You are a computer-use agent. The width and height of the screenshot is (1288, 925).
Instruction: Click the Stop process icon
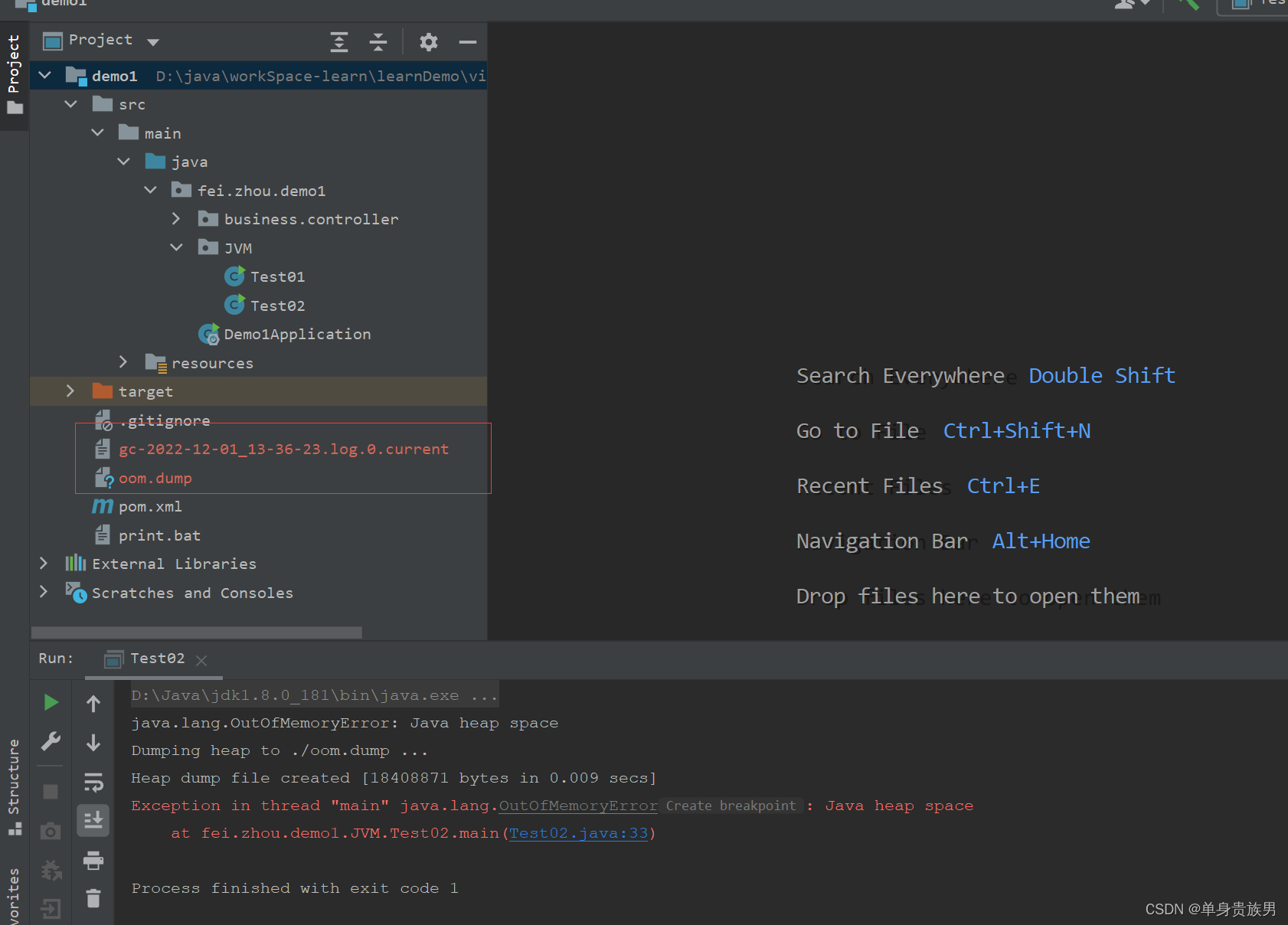pos(51,791)
